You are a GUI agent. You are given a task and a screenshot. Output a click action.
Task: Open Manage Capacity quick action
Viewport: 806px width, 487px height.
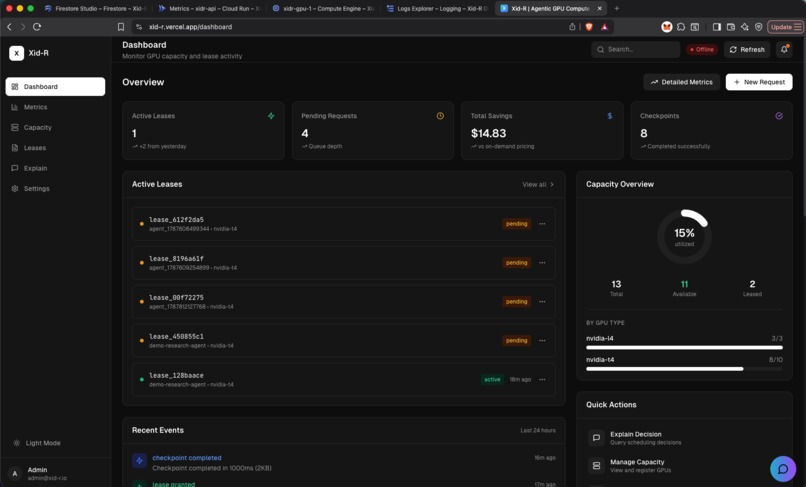(684, 465)
